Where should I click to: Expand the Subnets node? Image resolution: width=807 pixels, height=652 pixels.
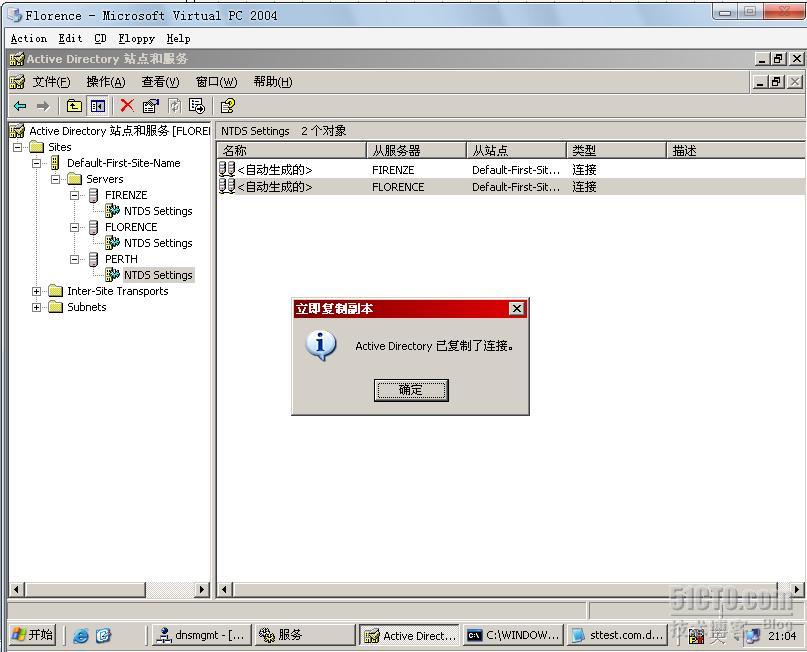tap(37, 307)
